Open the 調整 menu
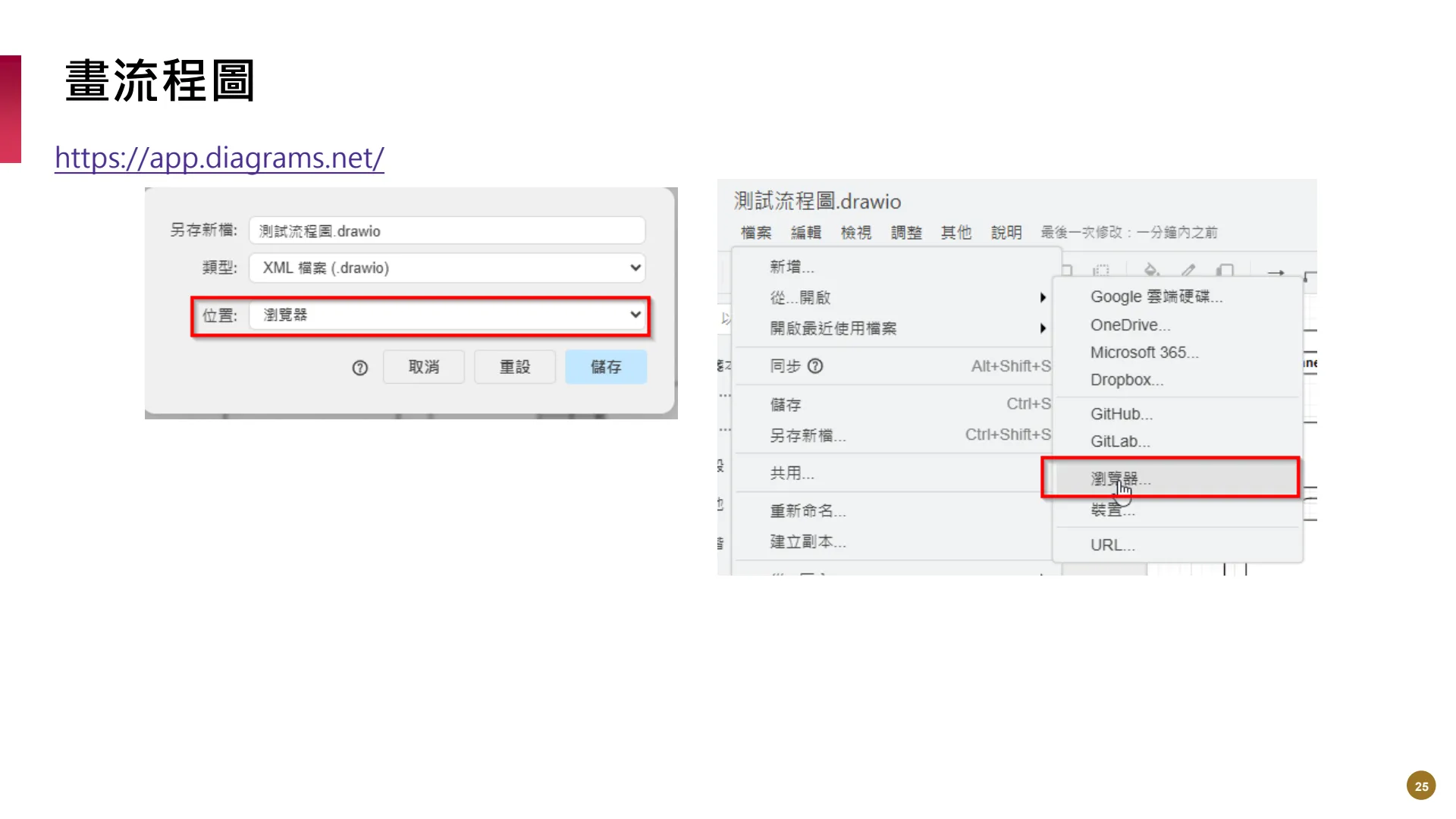 click(906, 233)
